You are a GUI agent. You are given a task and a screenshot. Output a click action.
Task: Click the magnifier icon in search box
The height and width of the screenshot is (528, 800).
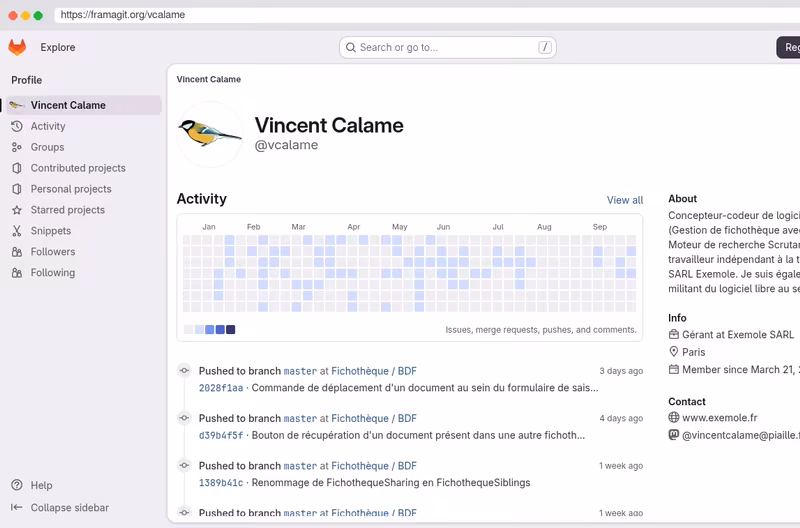[x=351, y=47]
